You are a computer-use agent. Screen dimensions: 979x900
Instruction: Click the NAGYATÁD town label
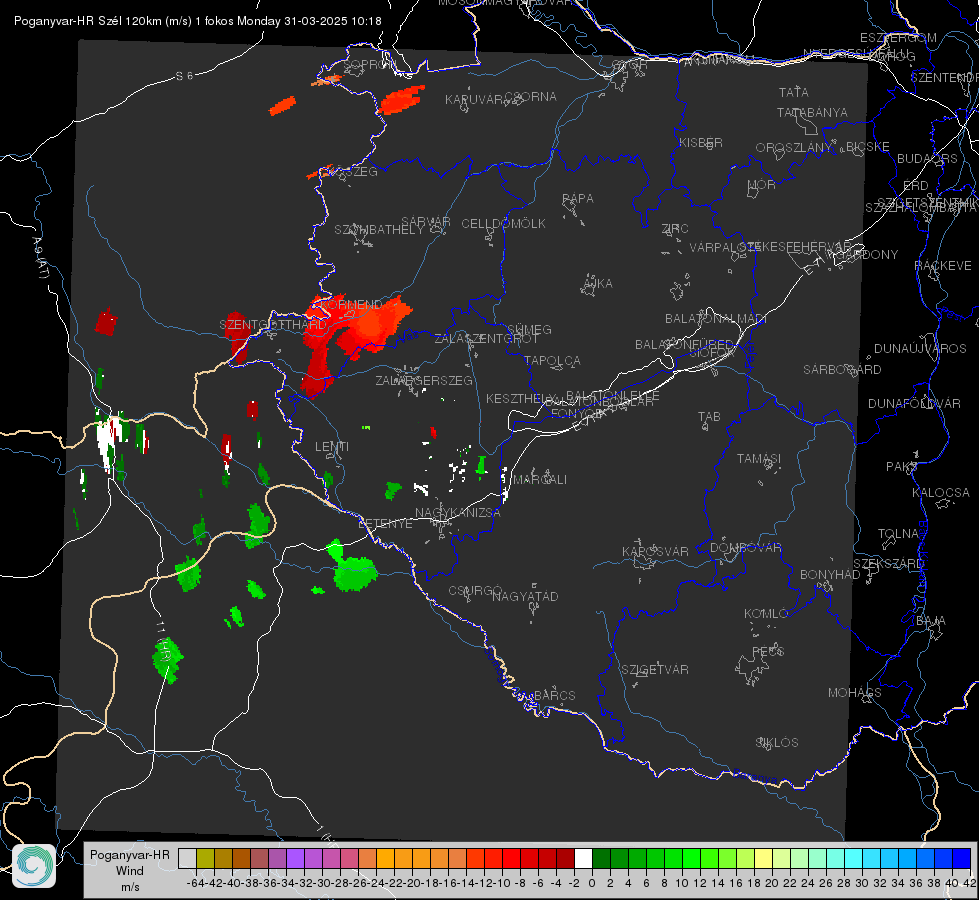[x=525, y=596]
